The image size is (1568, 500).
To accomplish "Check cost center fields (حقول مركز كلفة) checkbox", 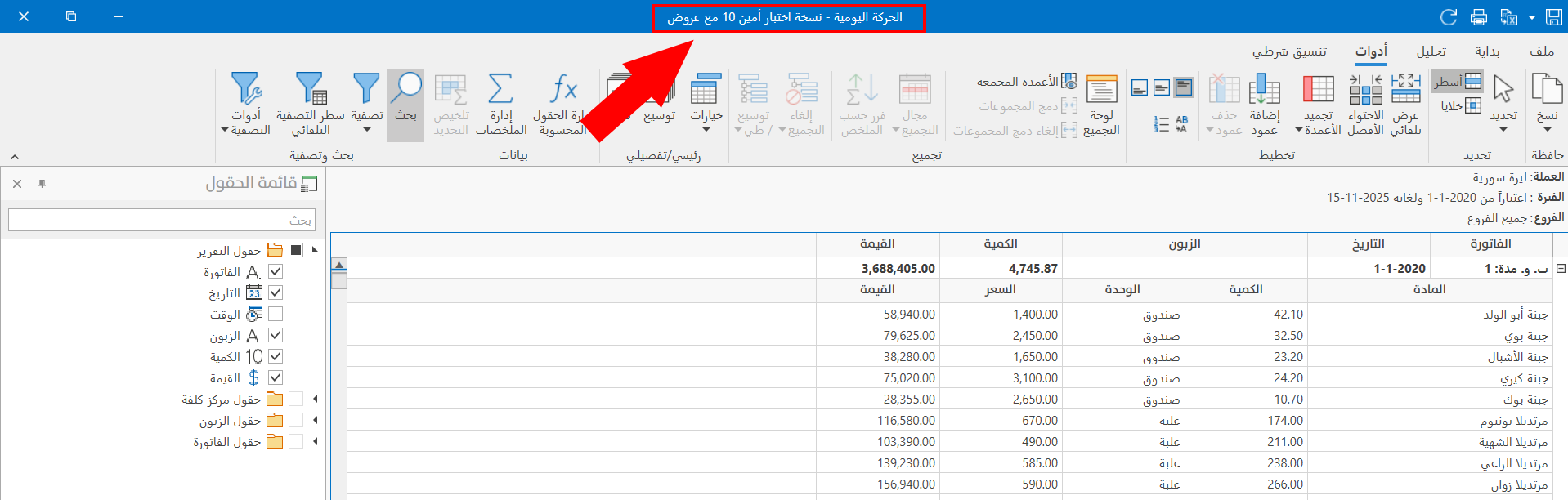I will pos(296,399).
